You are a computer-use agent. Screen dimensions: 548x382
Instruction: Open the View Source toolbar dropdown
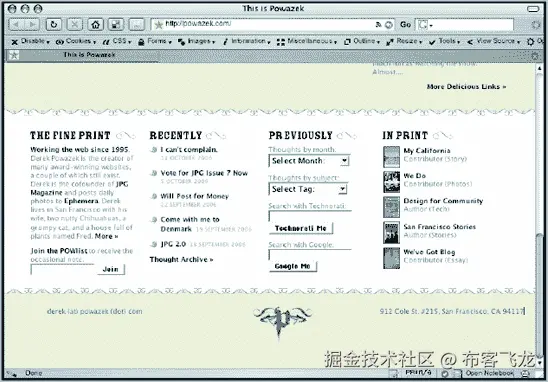click(493, 42)
